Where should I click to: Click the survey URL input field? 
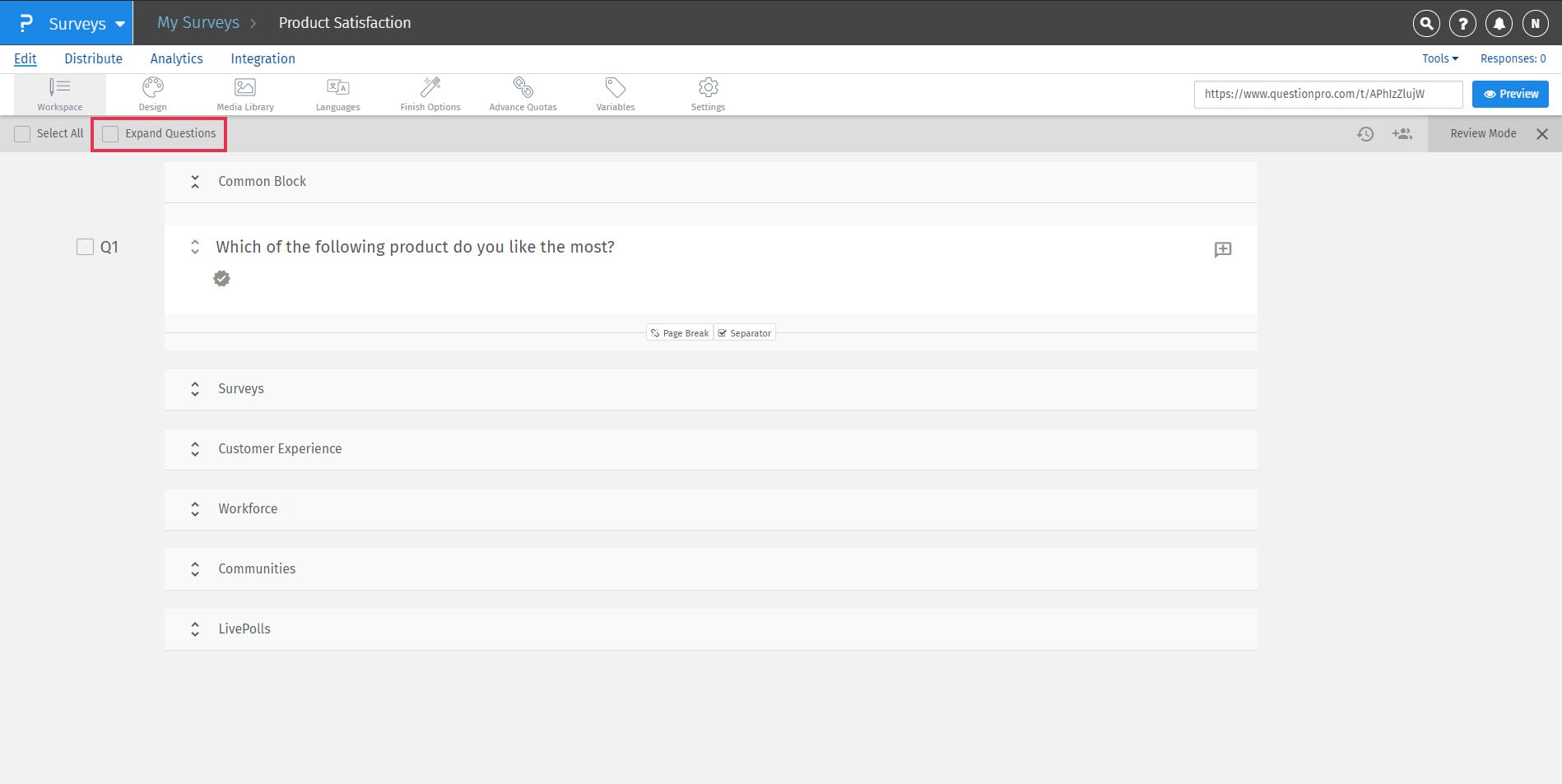tap(1328, 94)
